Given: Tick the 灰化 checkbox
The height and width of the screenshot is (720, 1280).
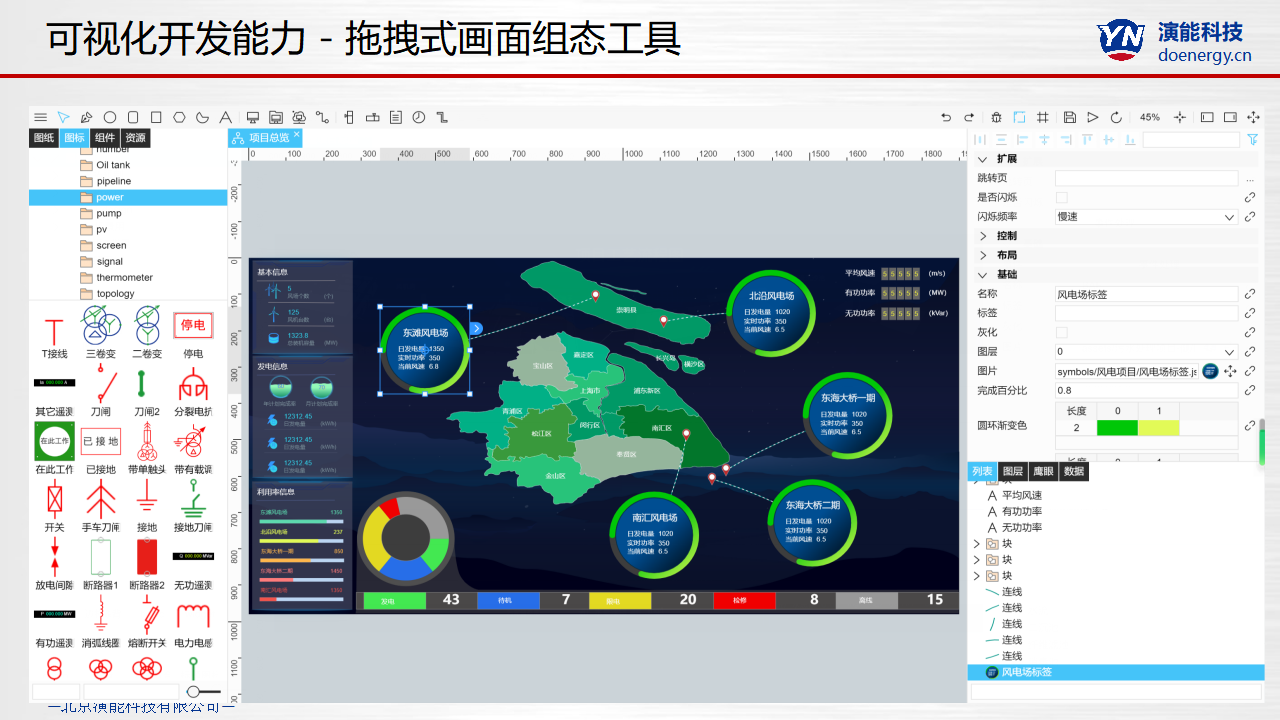Looking at the screenshot, I should click(x=1062, y=332).
